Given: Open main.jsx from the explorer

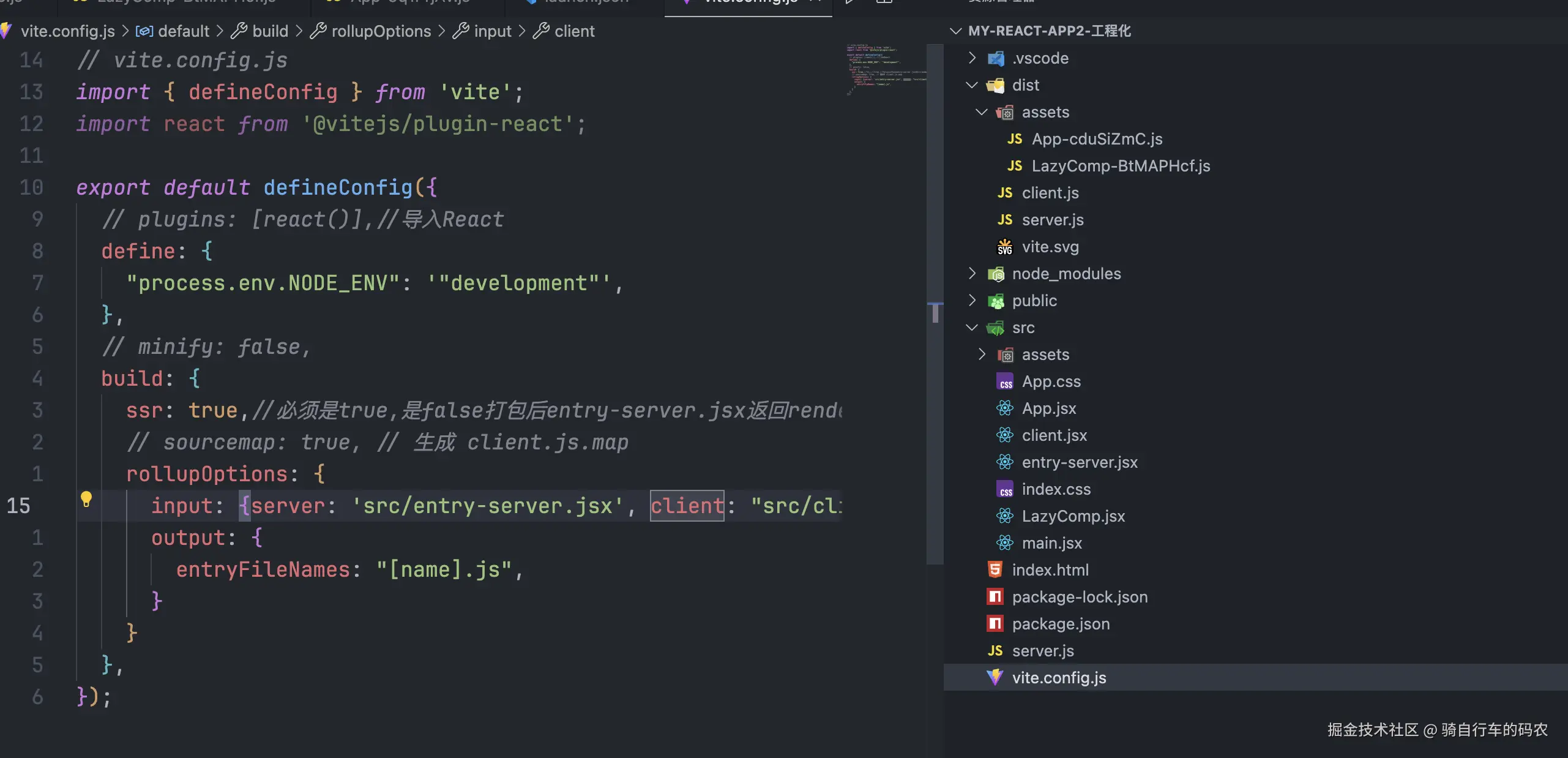Looking at the screenshot, I should click(x=1051, y=543).
